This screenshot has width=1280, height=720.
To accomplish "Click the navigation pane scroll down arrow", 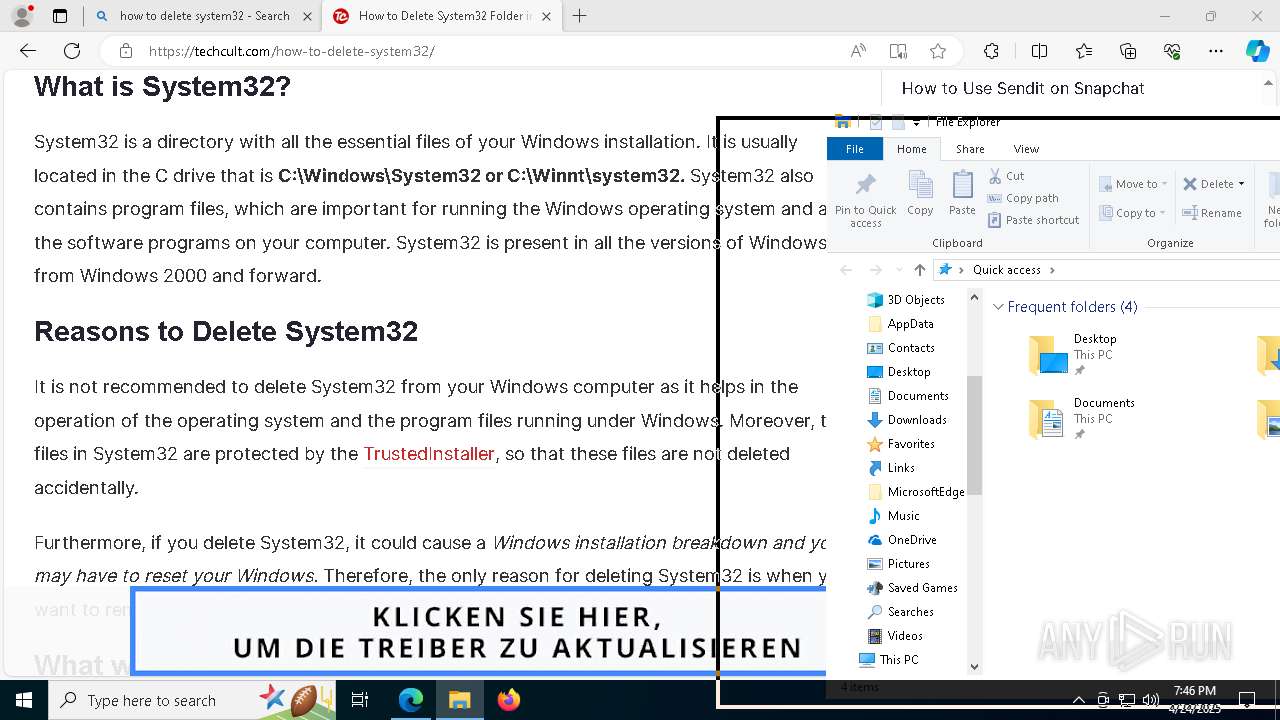I will coord(975,667).
